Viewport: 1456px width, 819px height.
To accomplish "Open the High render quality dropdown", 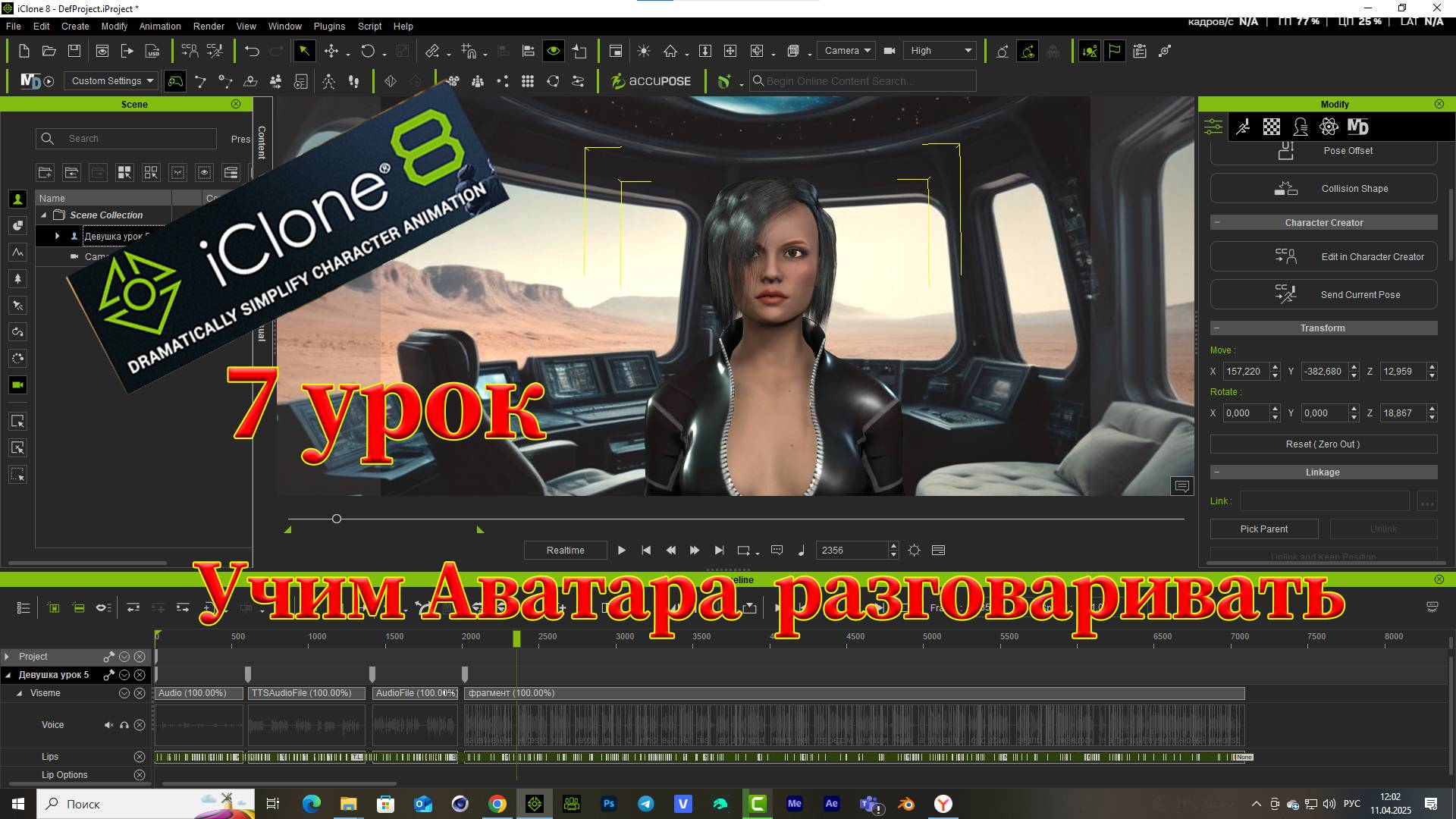I will [x=940, y=51].
